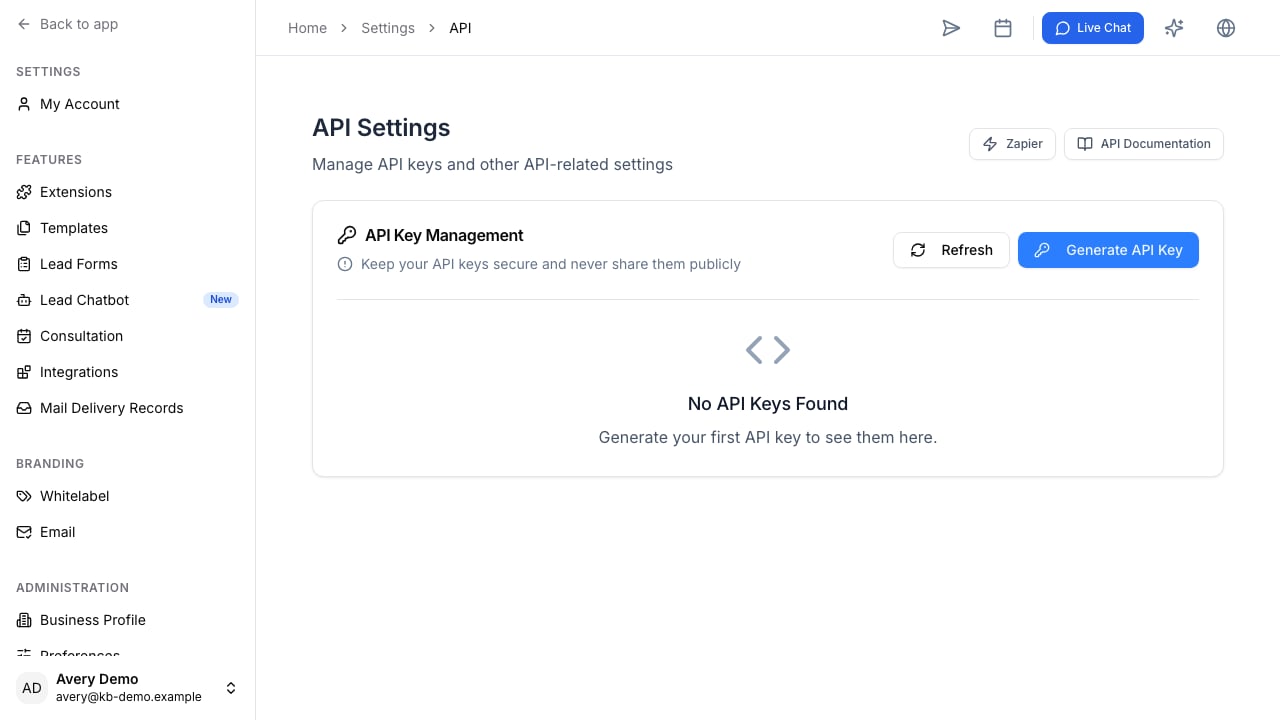Click the Integrations blocks icon
Viewport: 1280px width, 720px height.
click(x=24, y=372)
